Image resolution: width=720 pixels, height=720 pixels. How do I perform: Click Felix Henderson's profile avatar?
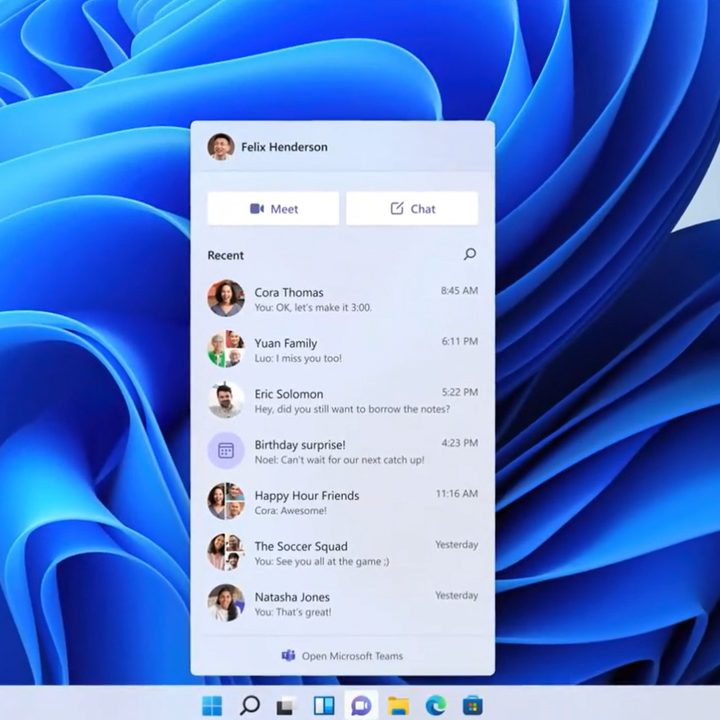click(x=221, y=146)
